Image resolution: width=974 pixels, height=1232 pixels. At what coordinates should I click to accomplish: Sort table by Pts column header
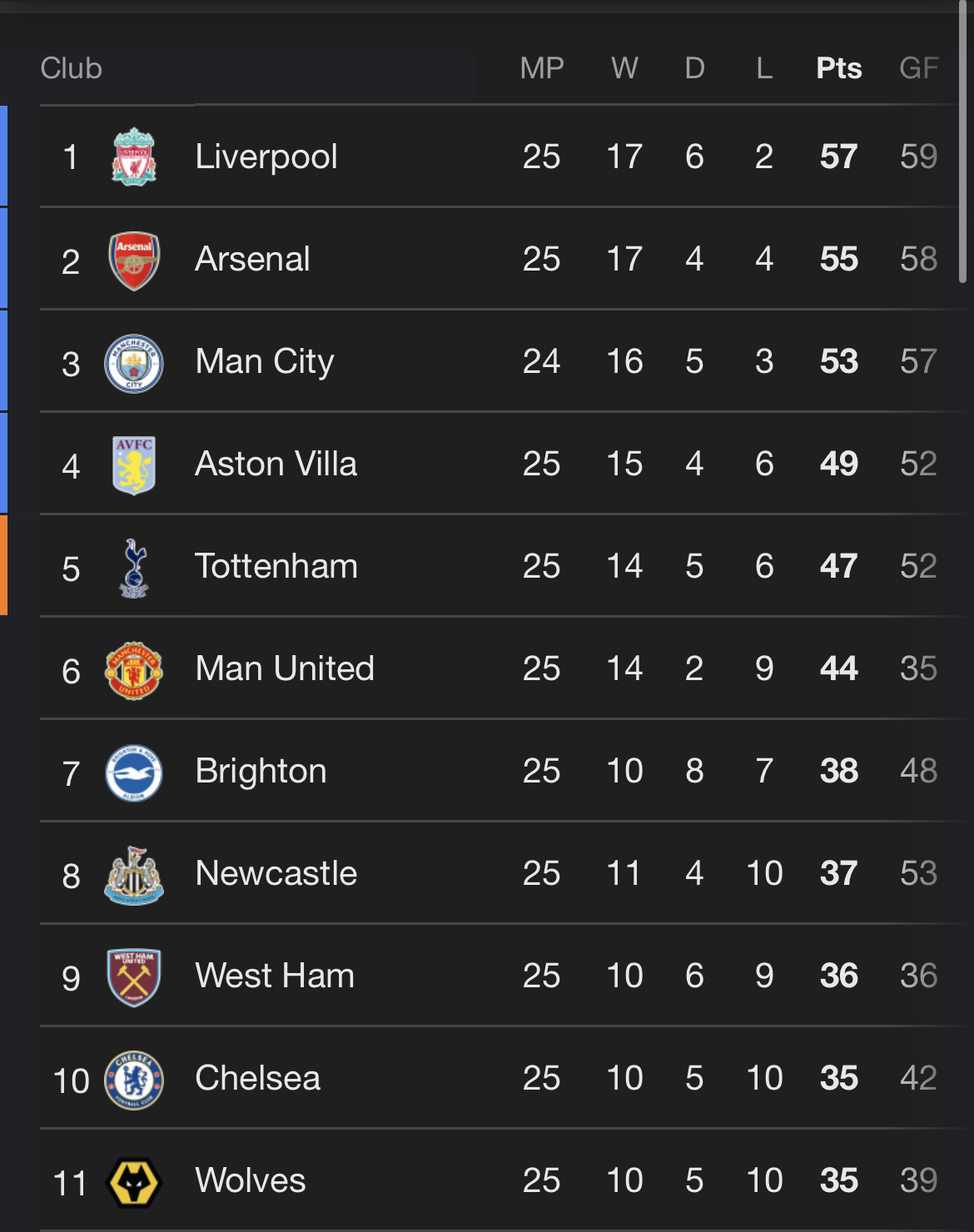(x=839, y=68)
